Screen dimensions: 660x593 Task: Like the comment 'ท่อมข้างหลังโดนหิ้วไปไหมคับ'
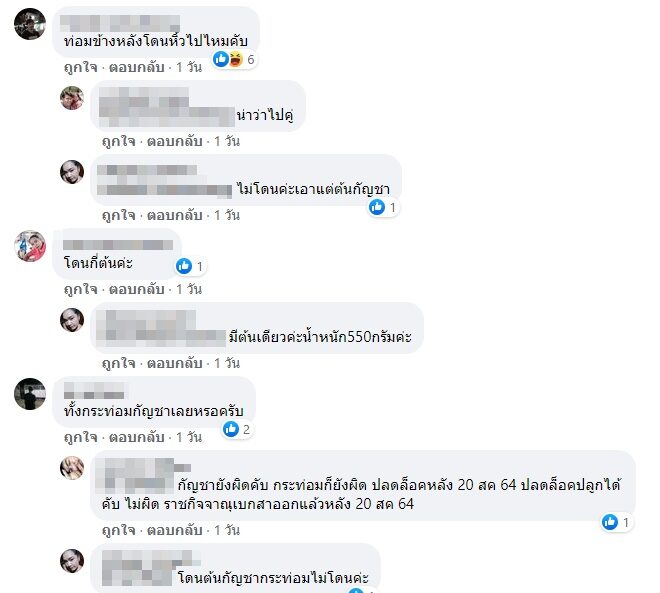pyautogui.click(x=80, y=67)
